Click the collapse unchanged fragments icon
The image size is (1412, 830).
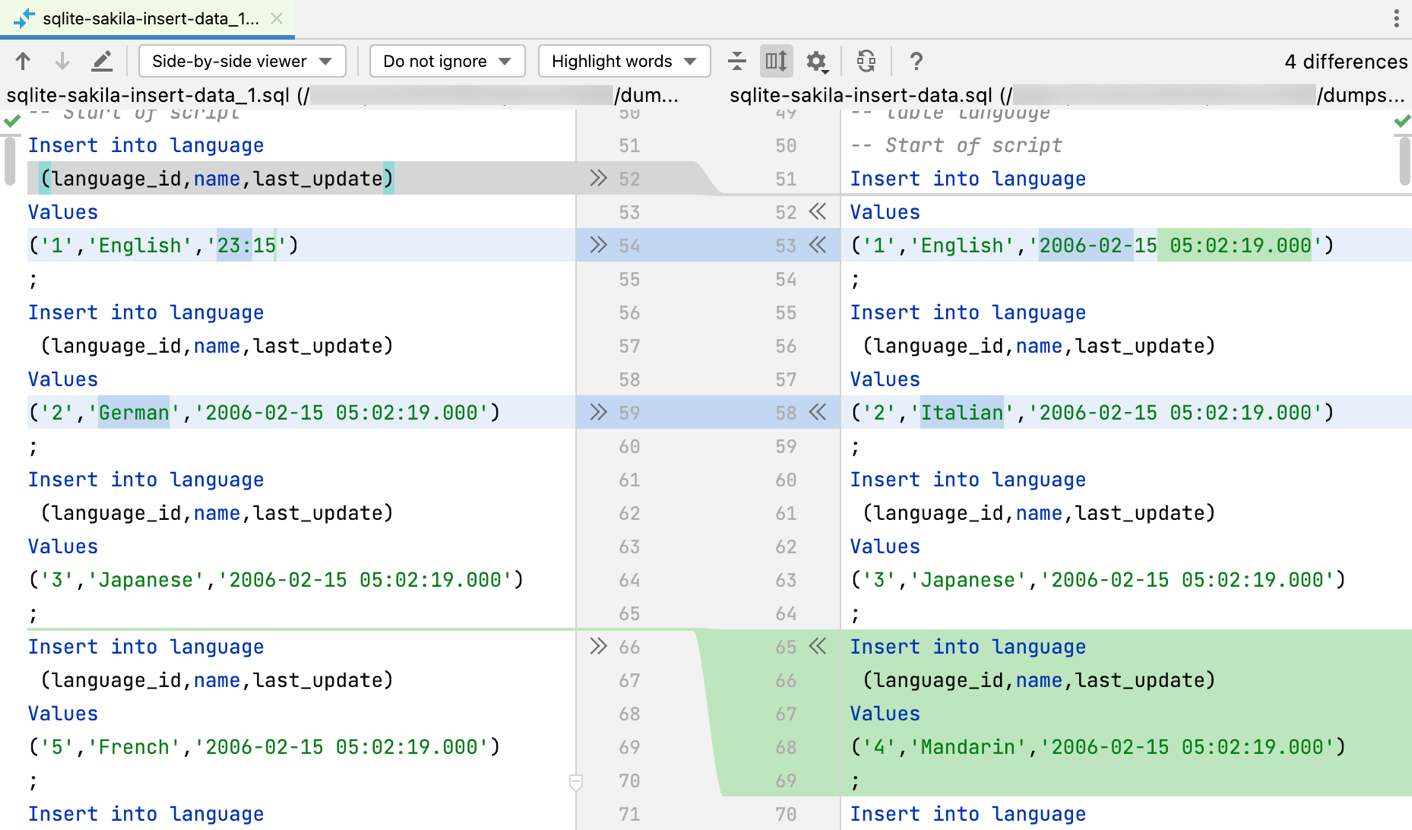pos(737,62)
